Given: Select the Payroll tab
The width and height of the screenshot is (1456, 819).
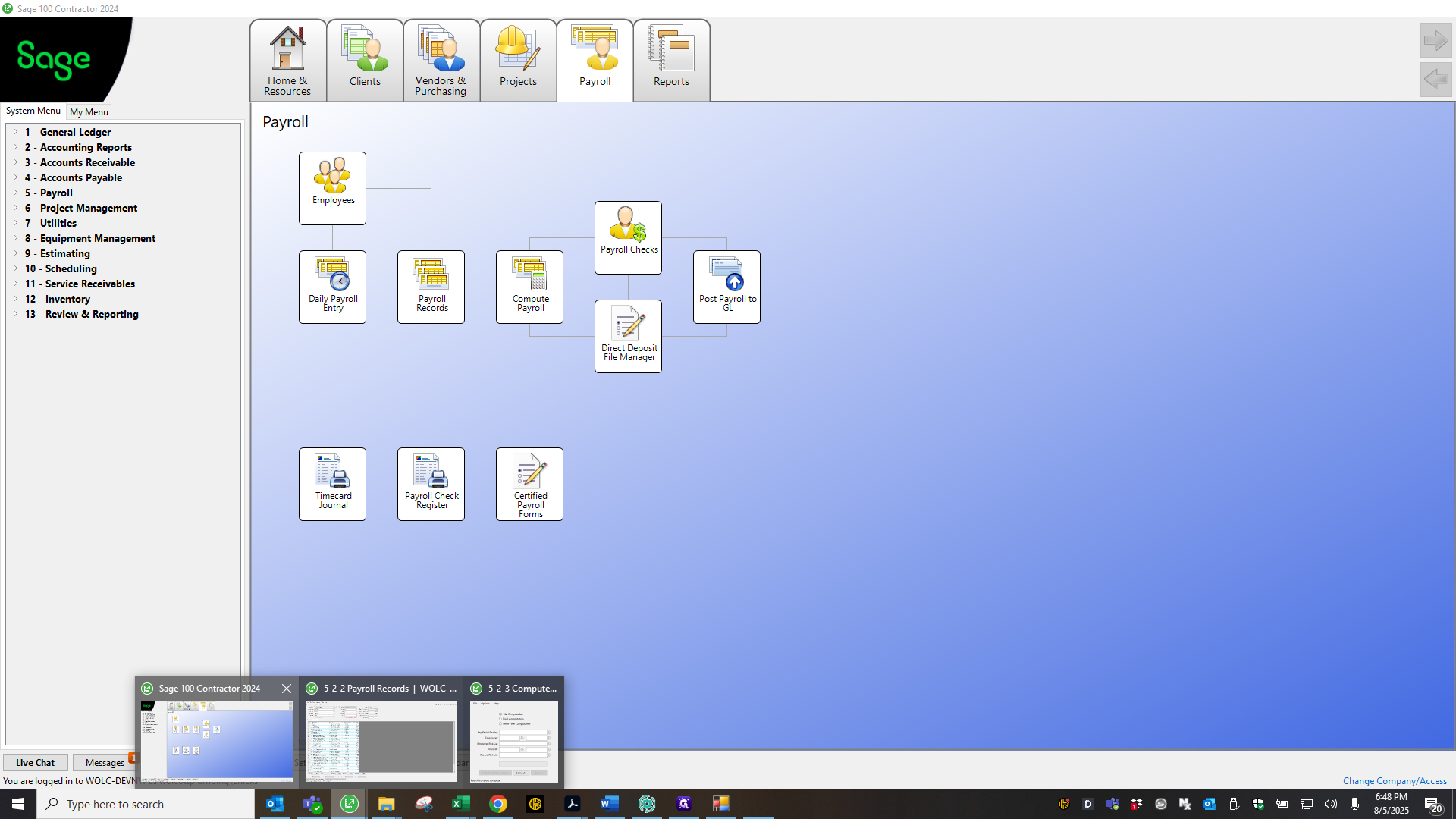Looking at the screenshot, I should tap(595, 61).
